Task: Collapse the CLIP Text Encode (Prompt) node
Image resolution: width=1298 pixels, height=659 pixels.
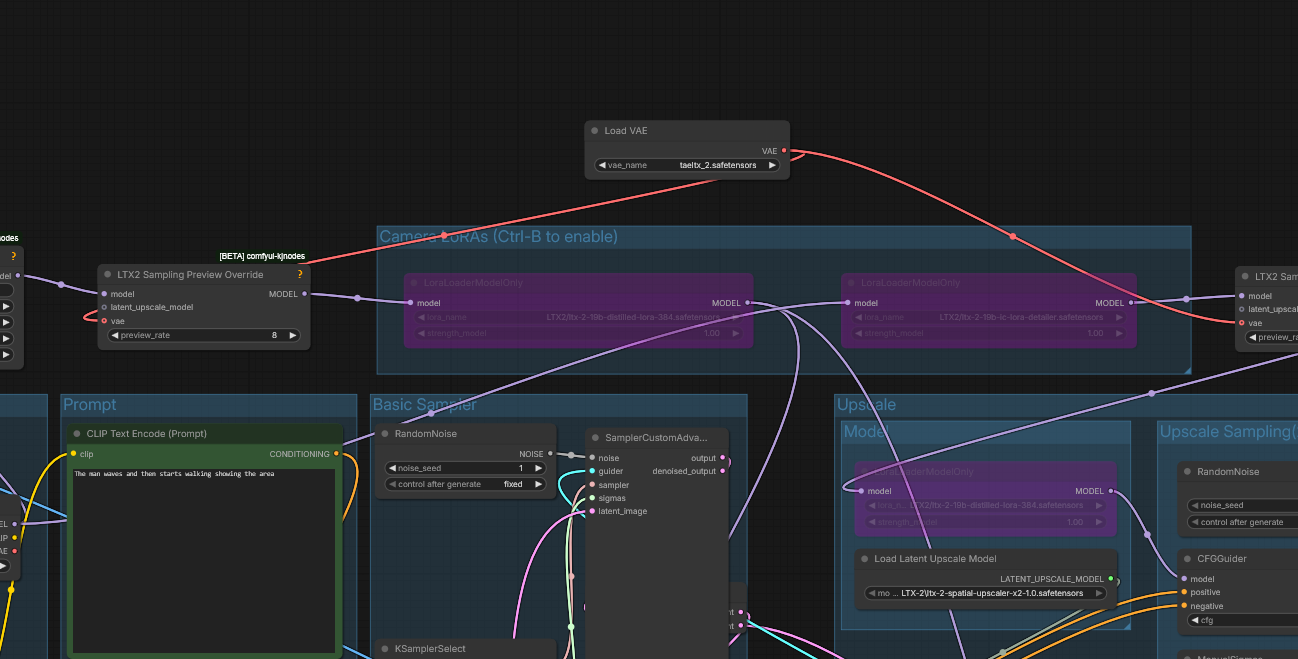Action: (76, 434)
